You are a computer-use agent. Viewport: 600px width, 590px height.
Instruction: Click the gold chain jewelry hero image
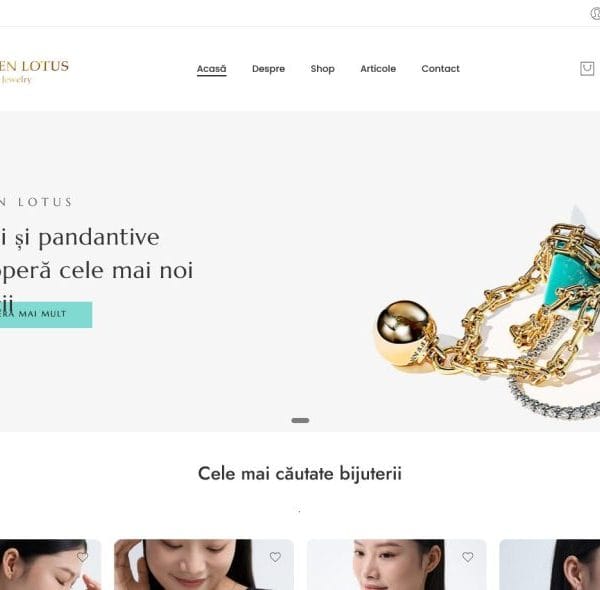click(x=487, y=318)
